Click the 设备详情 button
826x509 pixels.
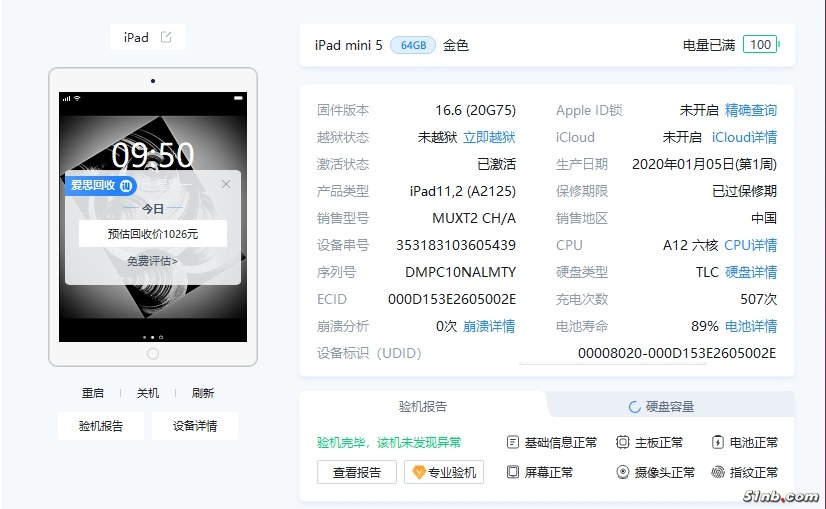(x=195, y=425)
